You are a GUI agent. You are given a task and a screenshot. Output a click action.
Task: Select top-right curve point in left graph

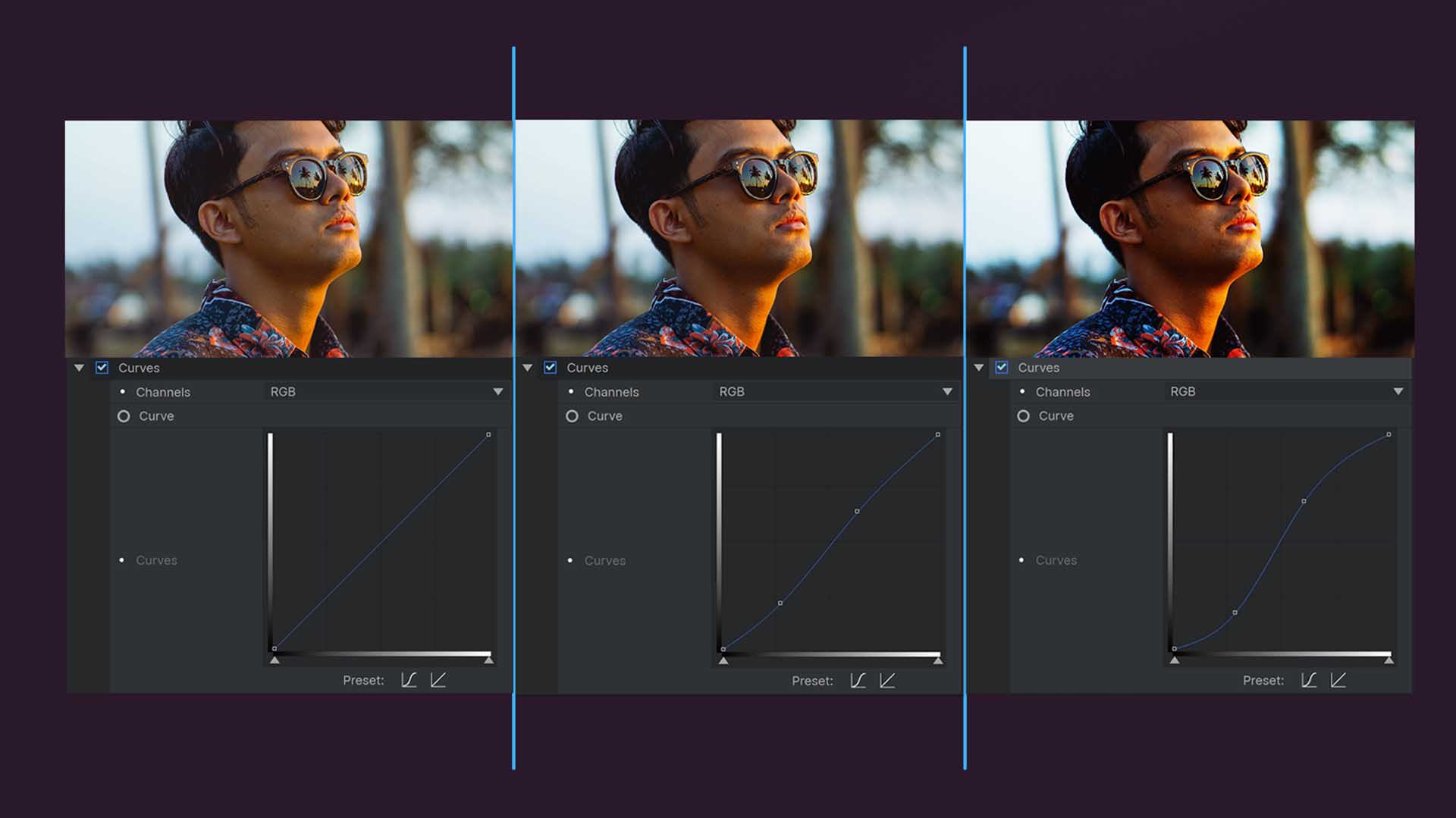[x=488, y=434]
